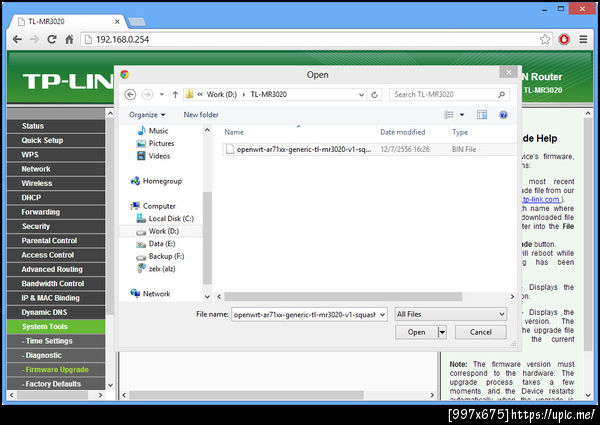Open the Chrome hamburger menu
600x425 pixels.
(x=583, y=39)
